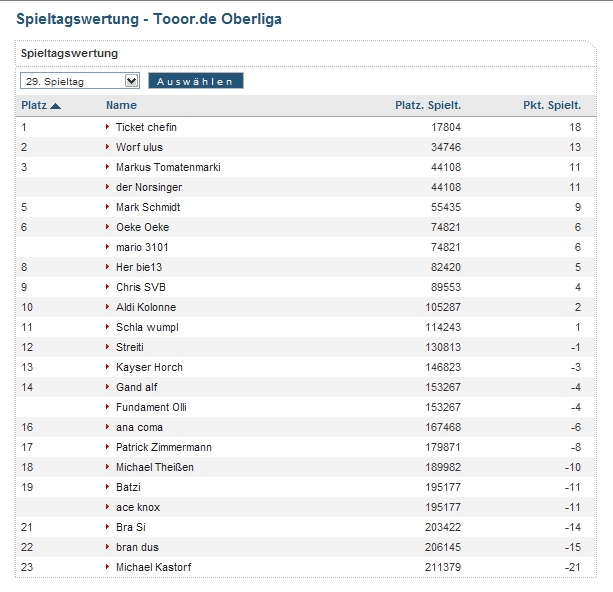Click the Auswählen button
Viewport: 613px width, 592px height.
195,81
